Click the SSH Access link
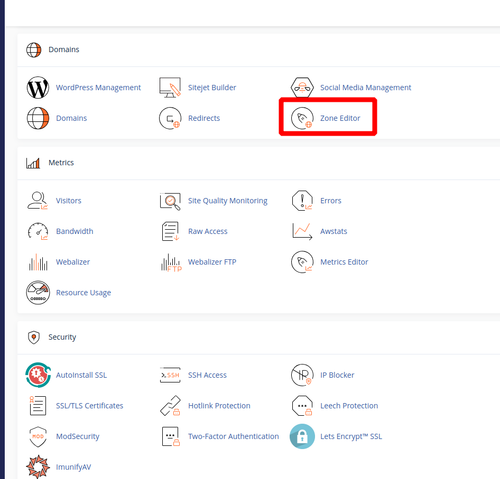 click(207, 375)
